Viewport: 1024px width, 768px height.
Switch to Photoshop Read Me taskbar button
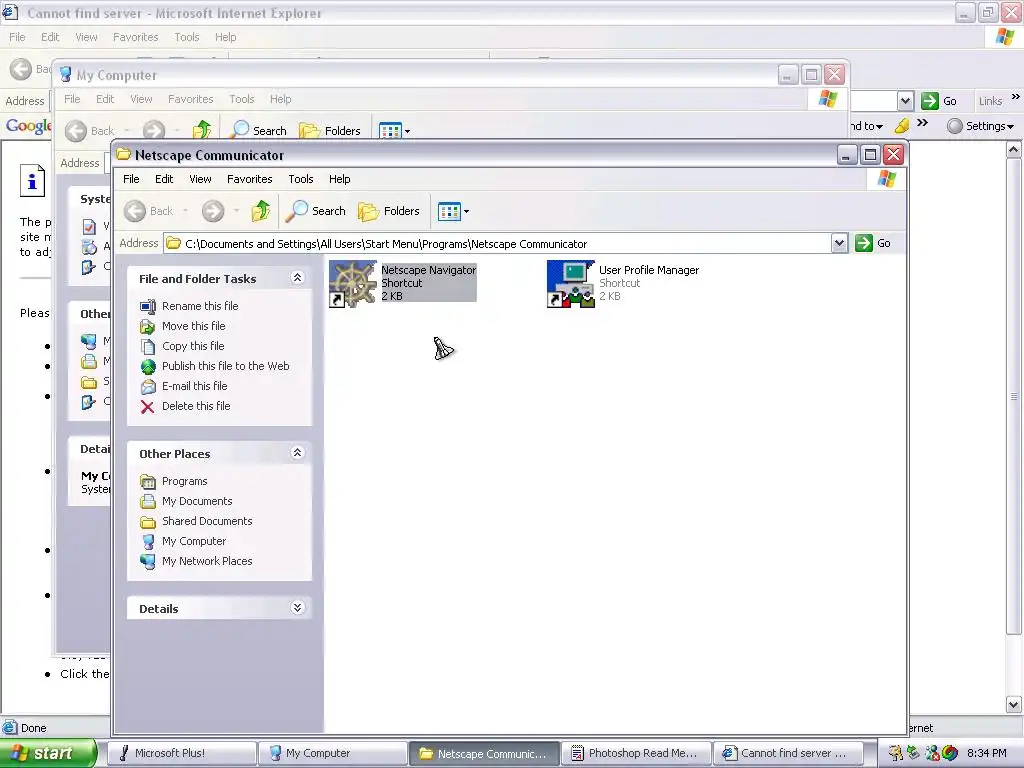coord(636,753)
